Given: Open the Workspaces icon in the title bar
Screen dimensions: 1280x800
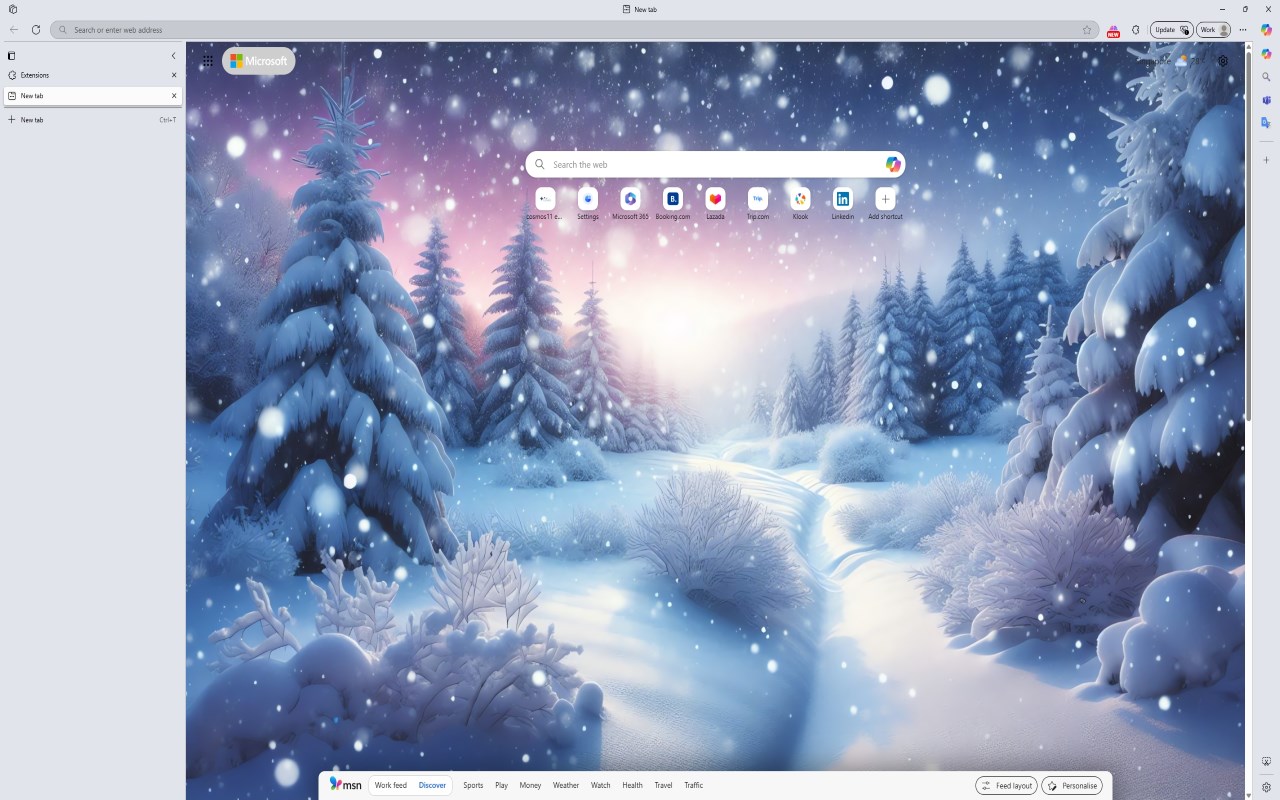Looking at the screenshot, I should click(x=13, y=9).
